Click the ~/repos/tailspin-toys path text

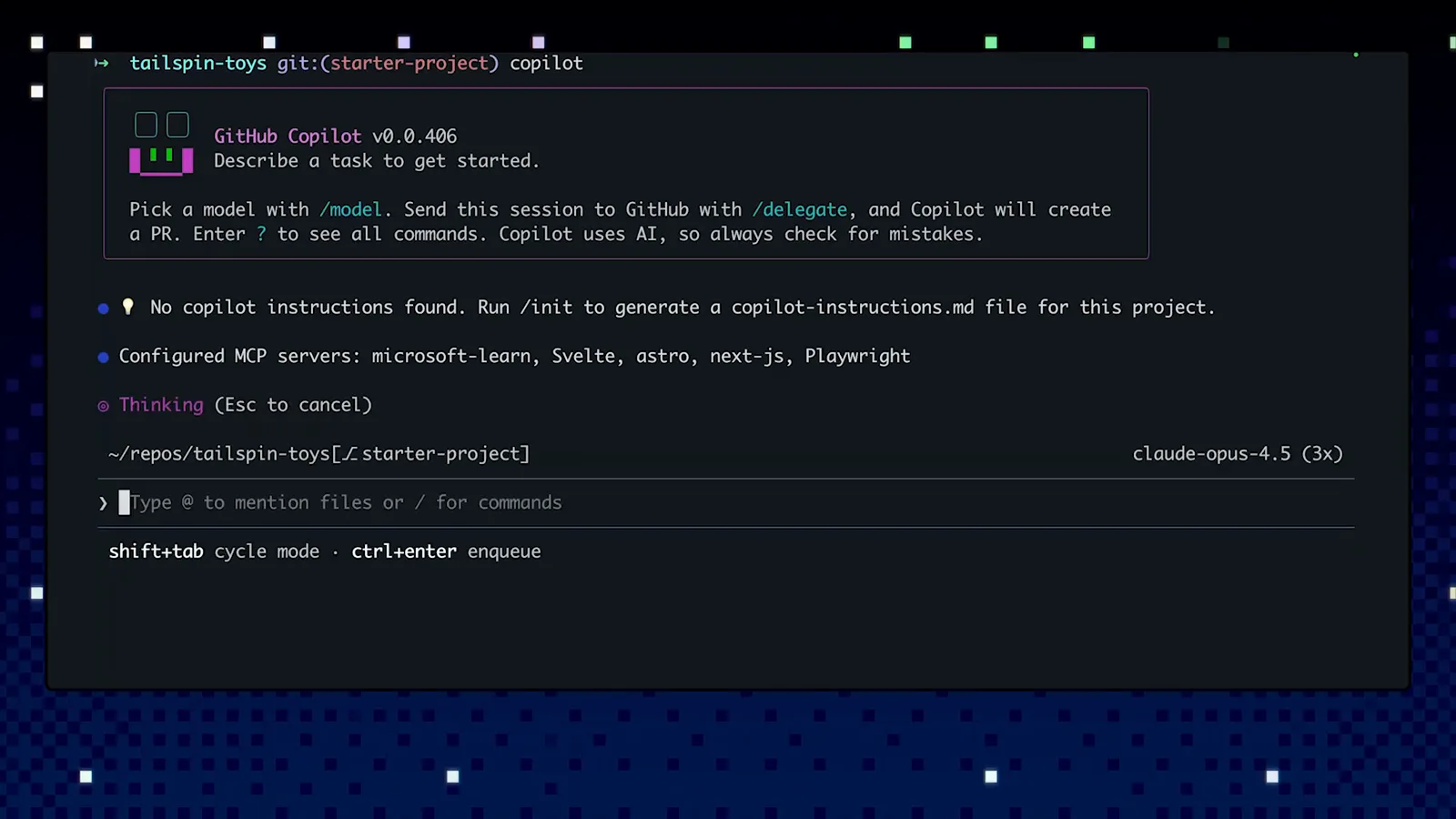tap(218, 453)
